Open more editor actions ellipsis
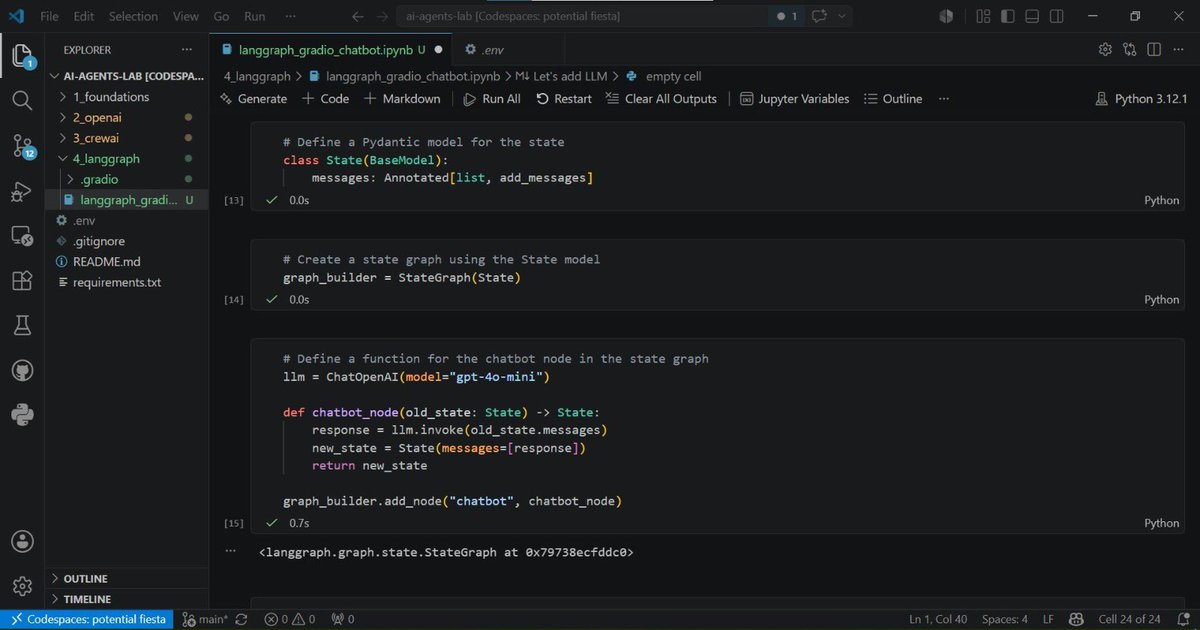This screenshot has height=630, width=1200. (x=1178, y=49)
